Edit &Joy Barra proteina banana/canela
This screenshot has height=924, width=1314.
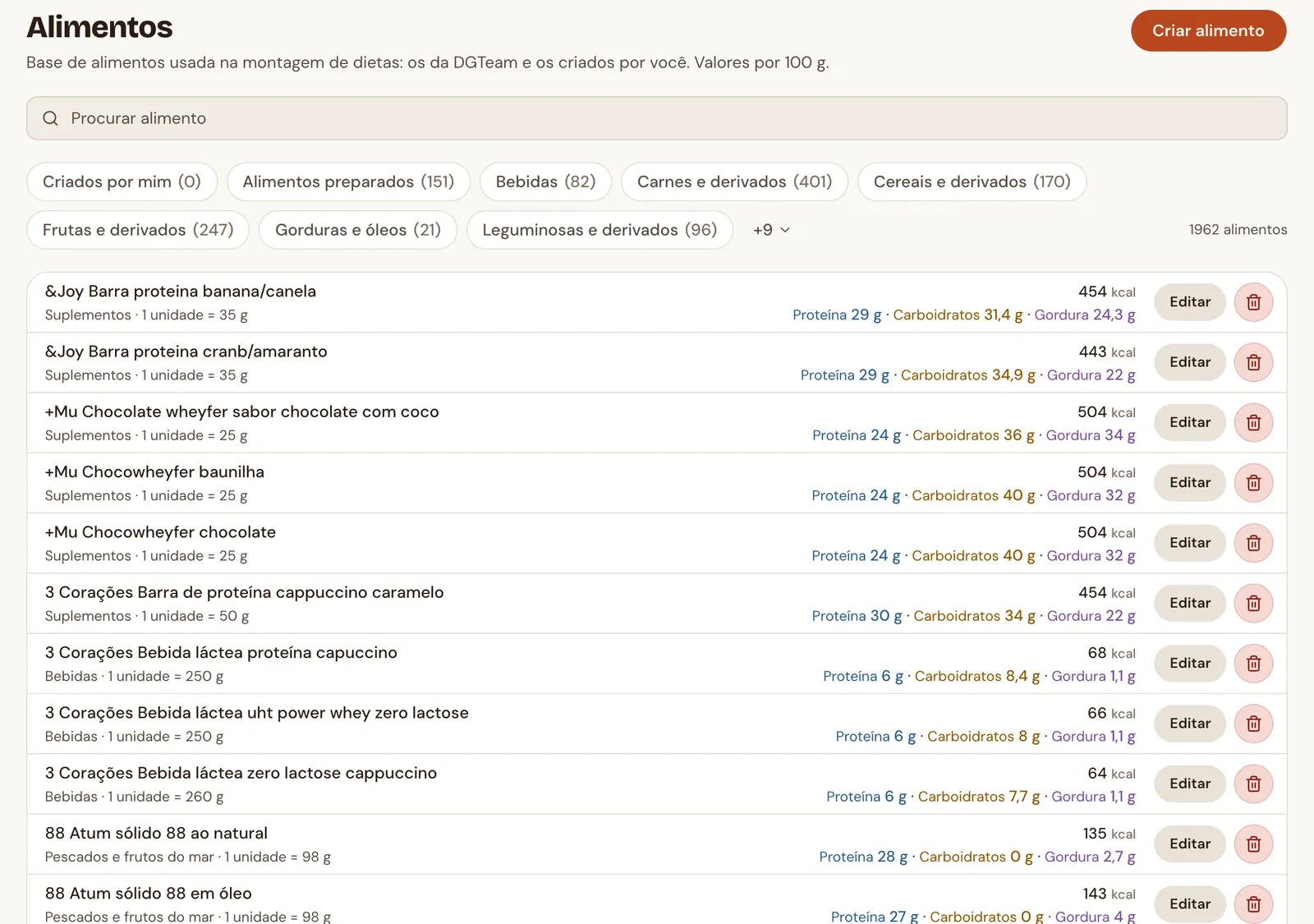point(1190,302)
